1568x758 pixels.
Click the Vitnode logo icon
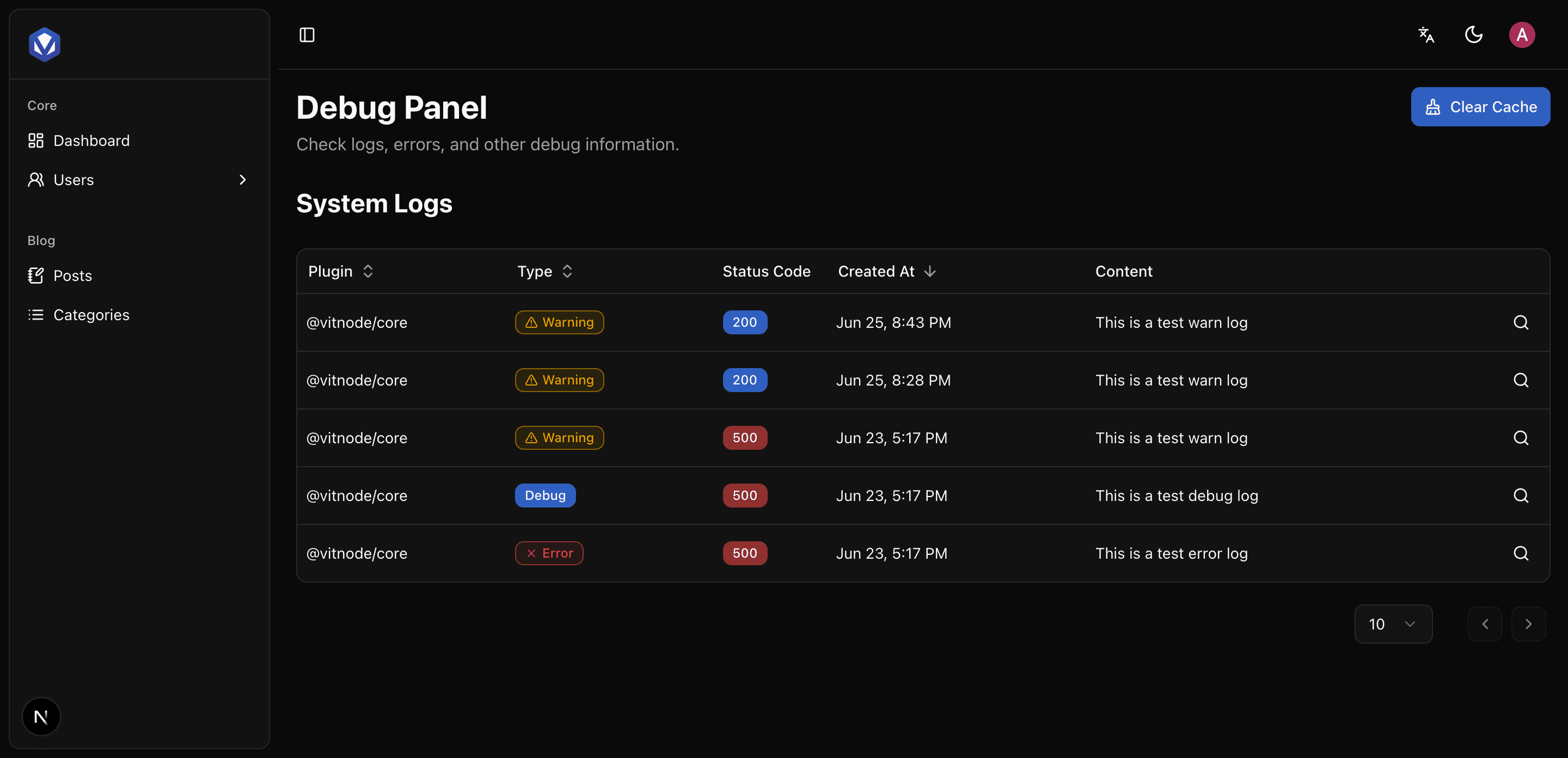(x=45, y=45)
